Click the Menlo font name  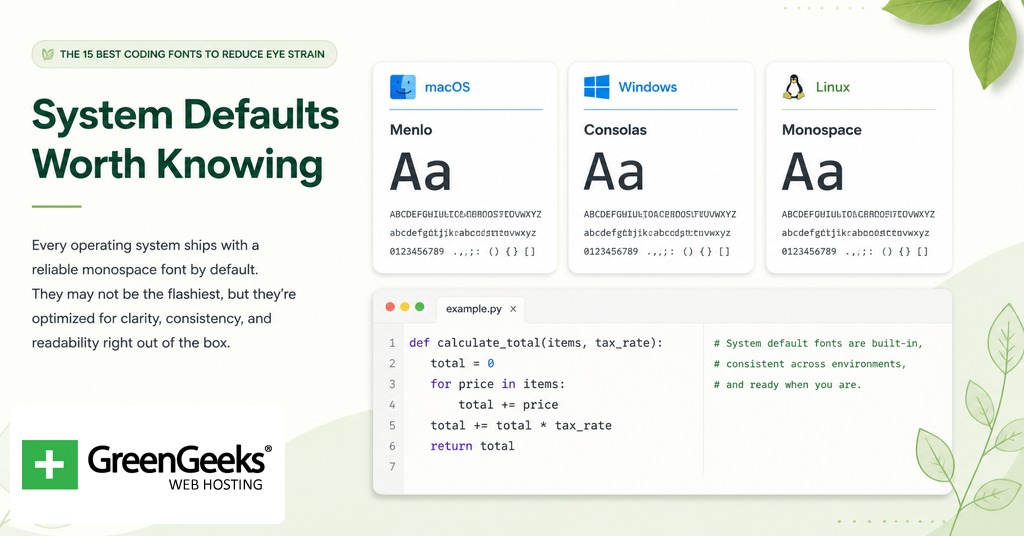point(411,130)
